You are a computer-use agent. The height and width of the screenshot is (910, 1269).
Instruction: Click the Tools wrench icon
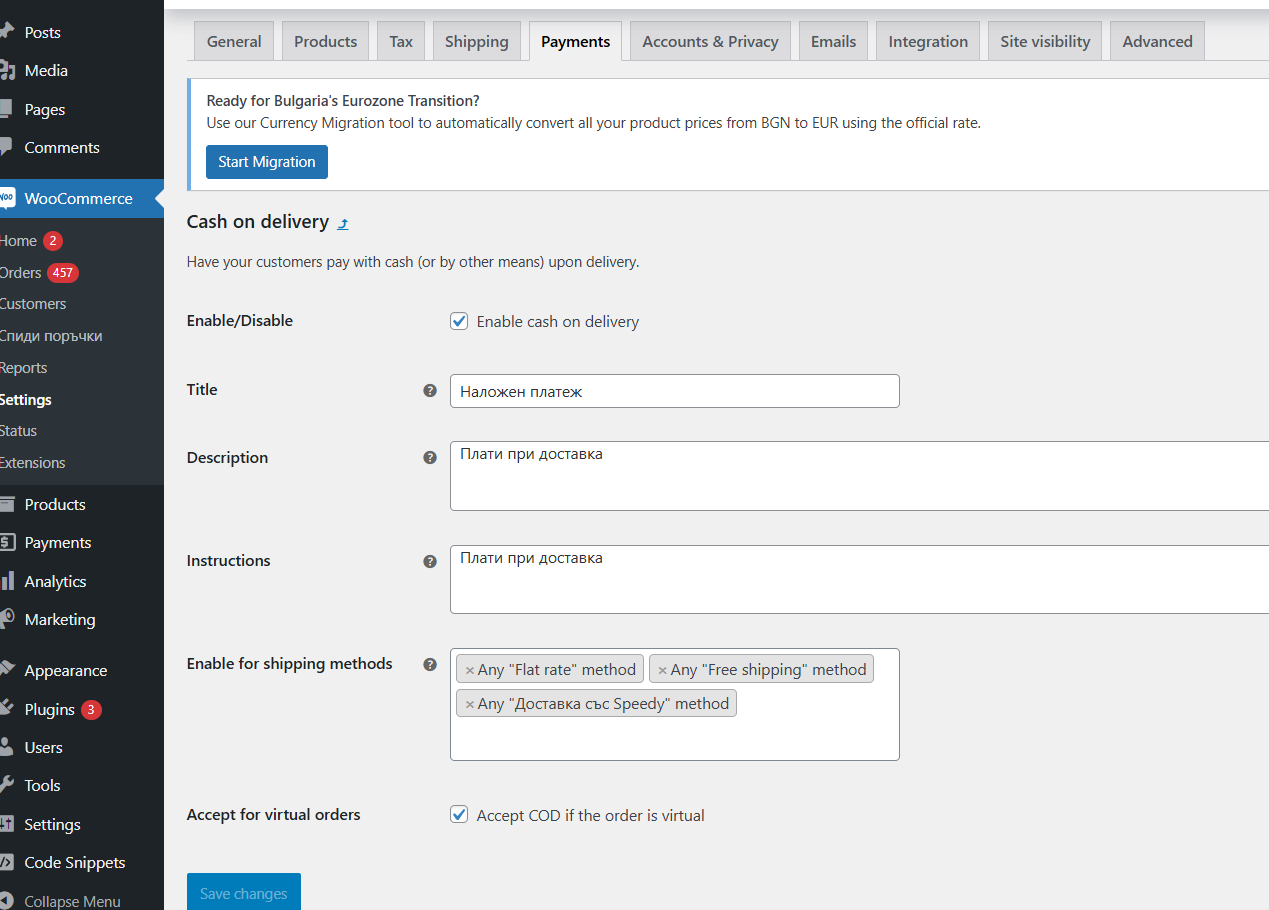point(7,785)
